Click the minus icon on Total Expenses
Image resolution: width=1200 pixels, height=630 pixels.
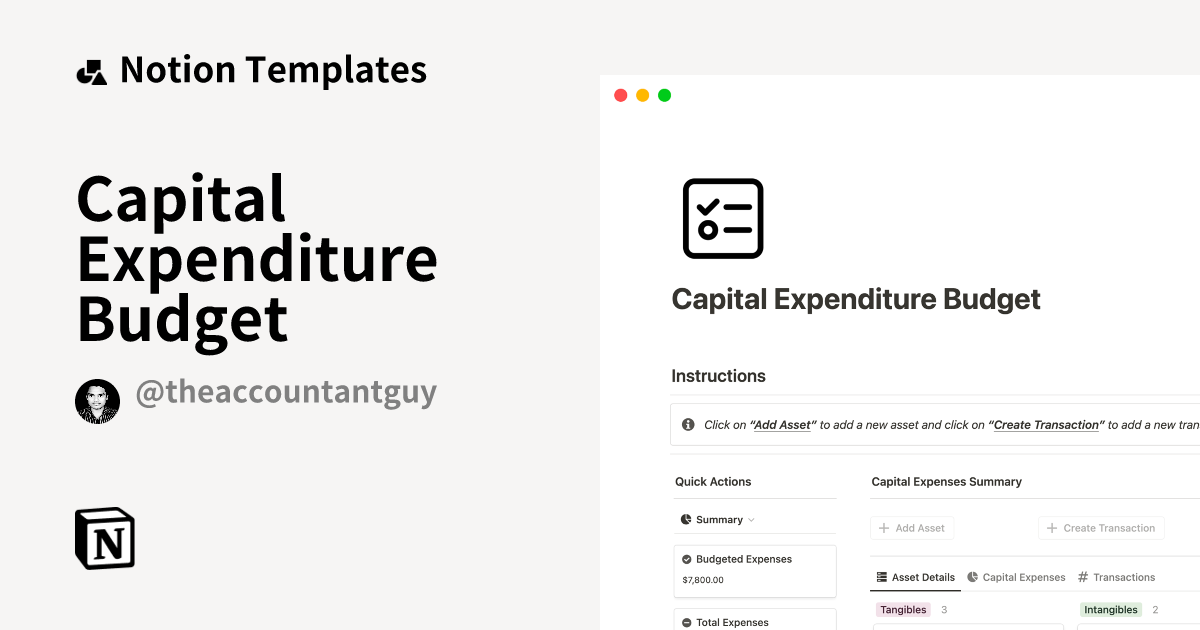point(687,622)
